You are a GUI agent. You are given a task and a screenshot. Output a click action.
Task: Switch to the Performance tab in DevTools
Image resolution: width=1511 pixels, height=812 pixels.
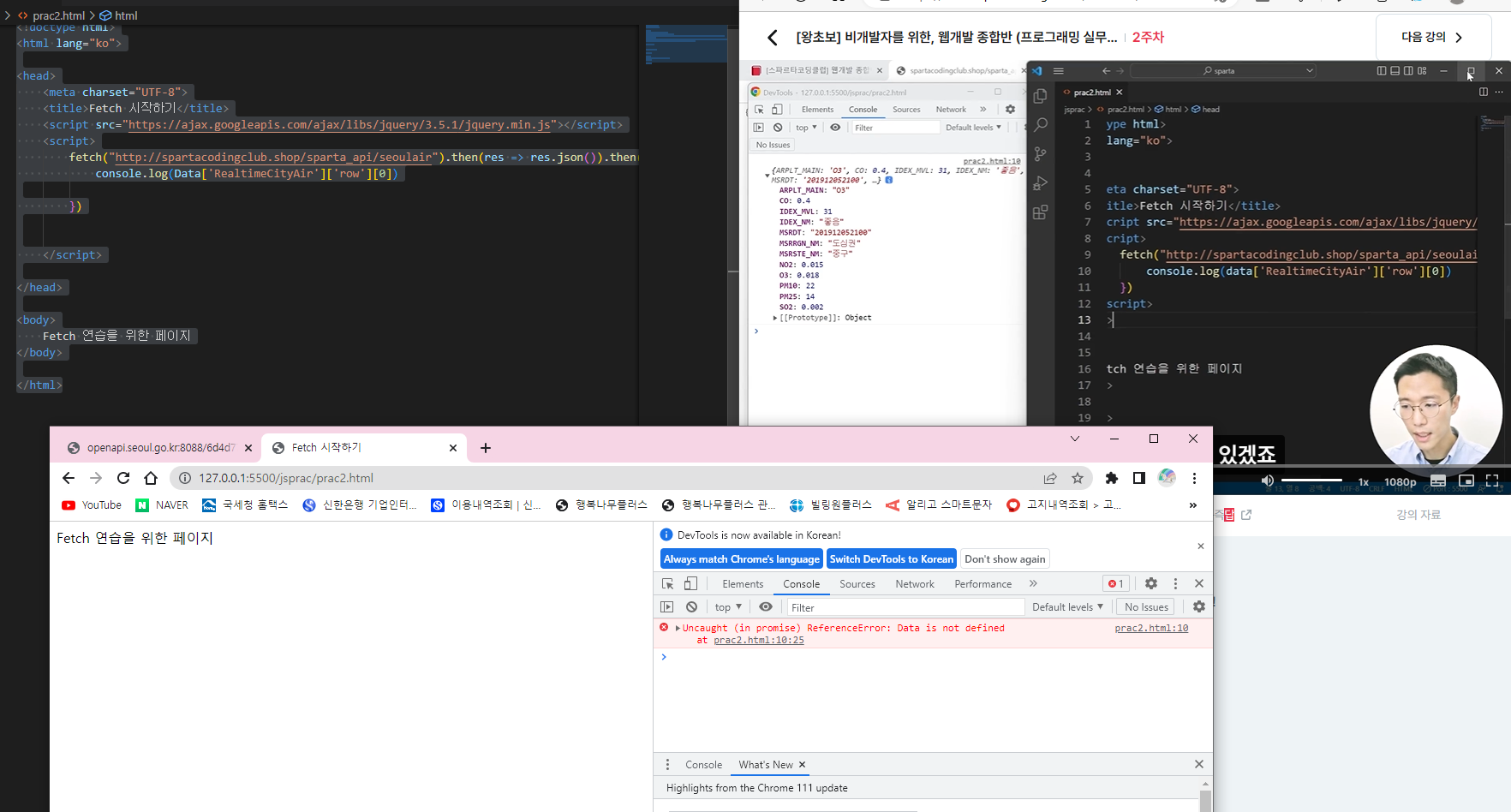(983, 584)
